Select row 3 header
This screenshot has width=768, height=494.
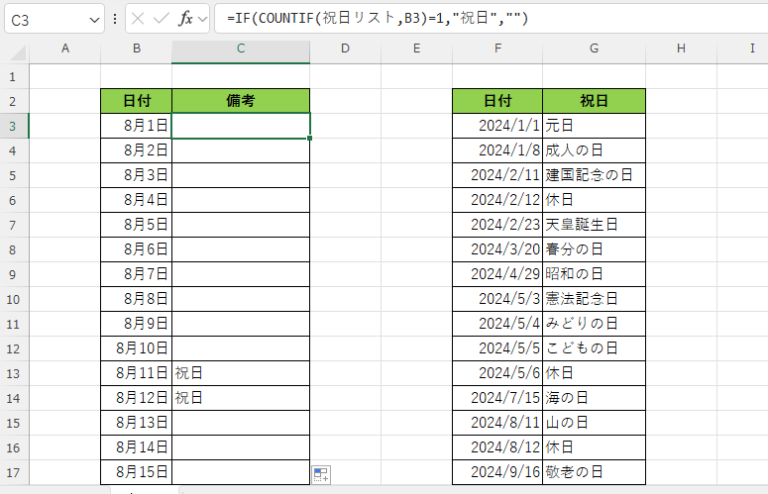click(x=15, y=125)
